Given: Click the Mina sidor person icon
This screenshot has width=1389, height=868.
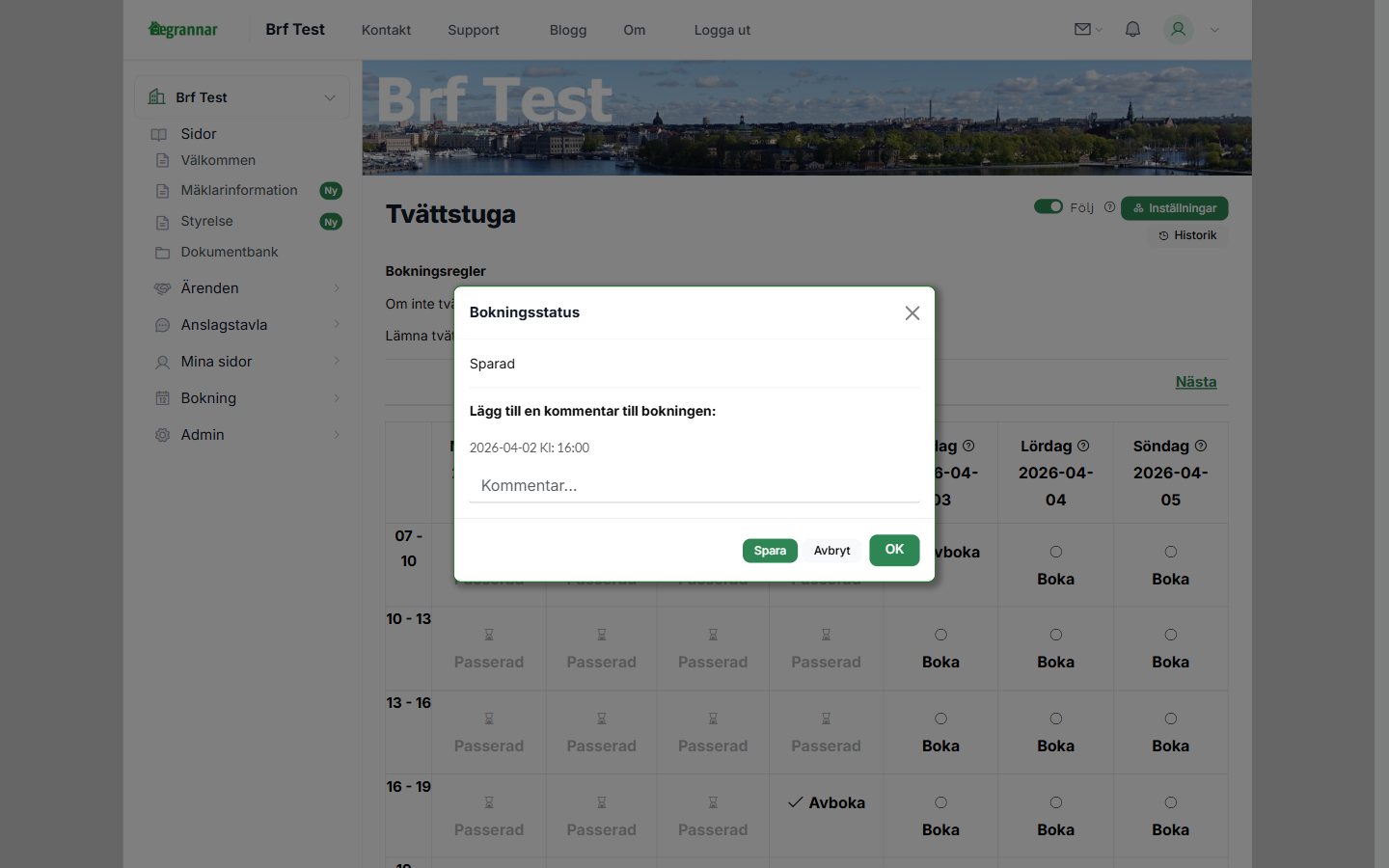Looking at the screenshot, I should 162,362.
